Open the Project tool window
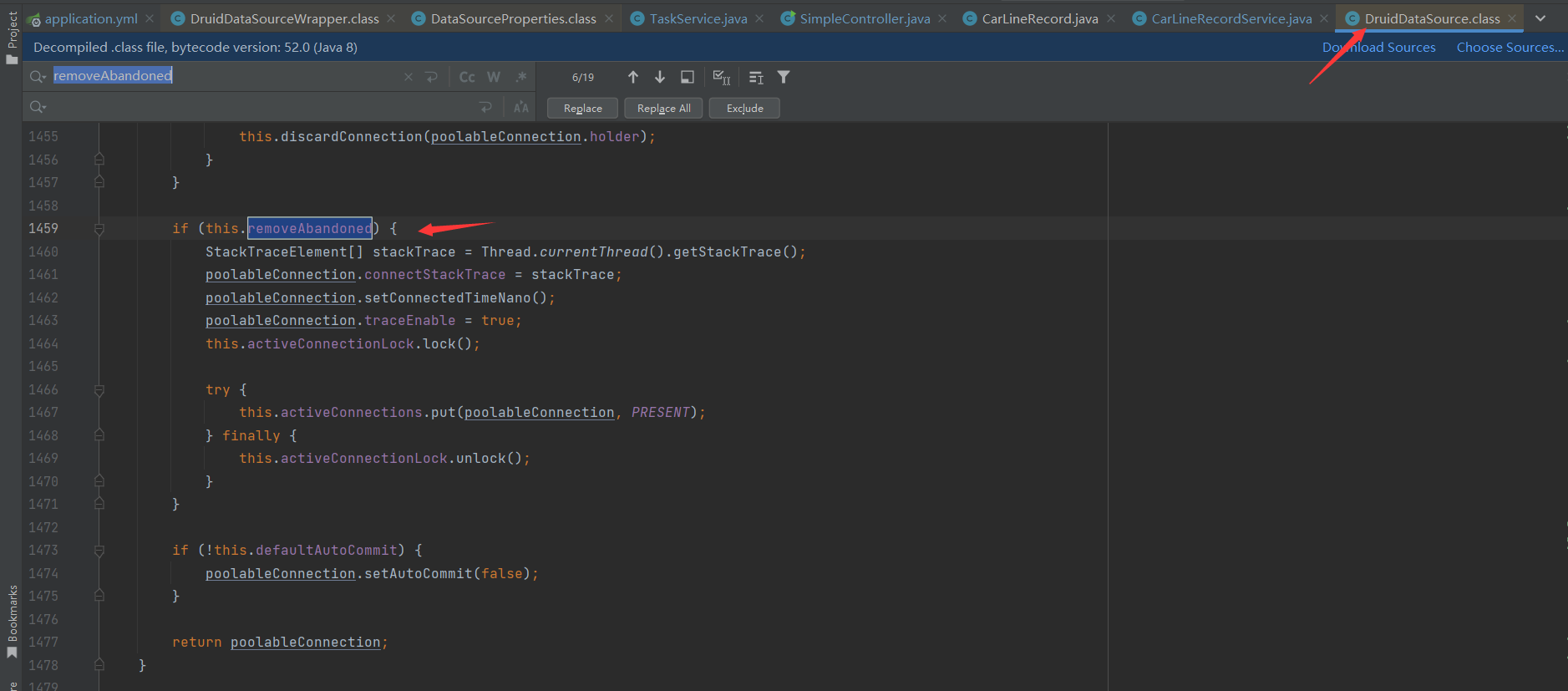 [12, 37]
